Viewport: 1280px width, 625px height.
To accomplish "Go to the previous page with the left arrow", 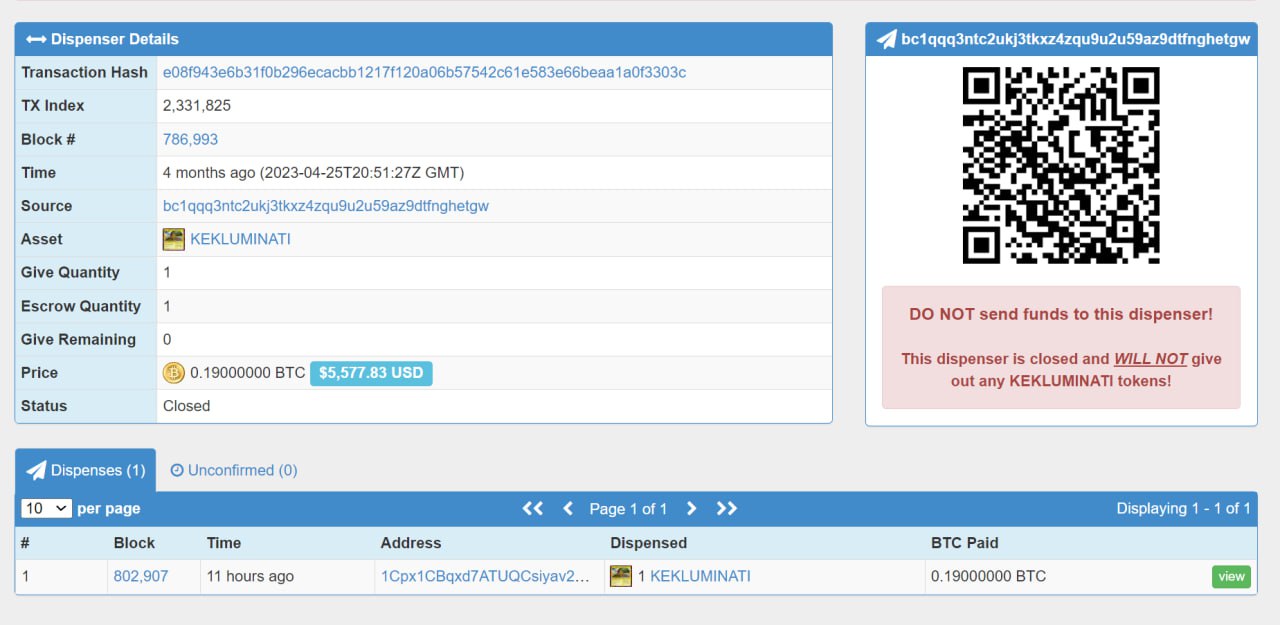I will (568, 508).
